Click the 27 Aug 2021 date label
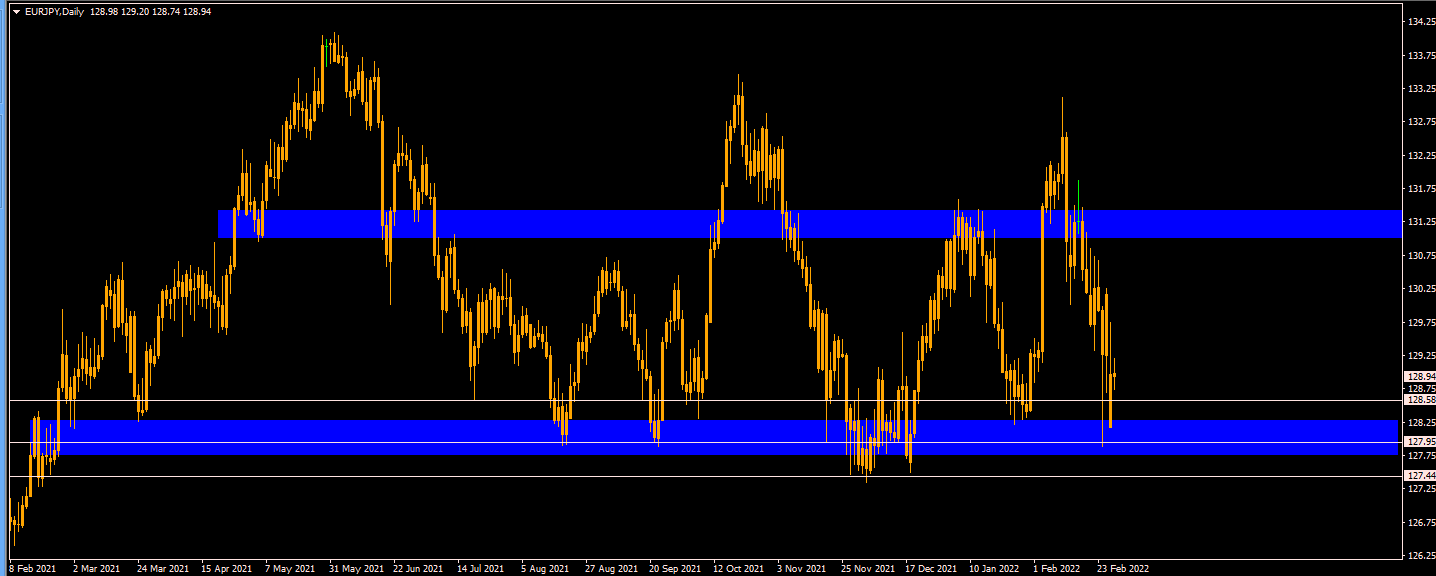Image resolution: width=1436 pixels, height=576 pixels. pyautogui.click(x=610, y=568)
